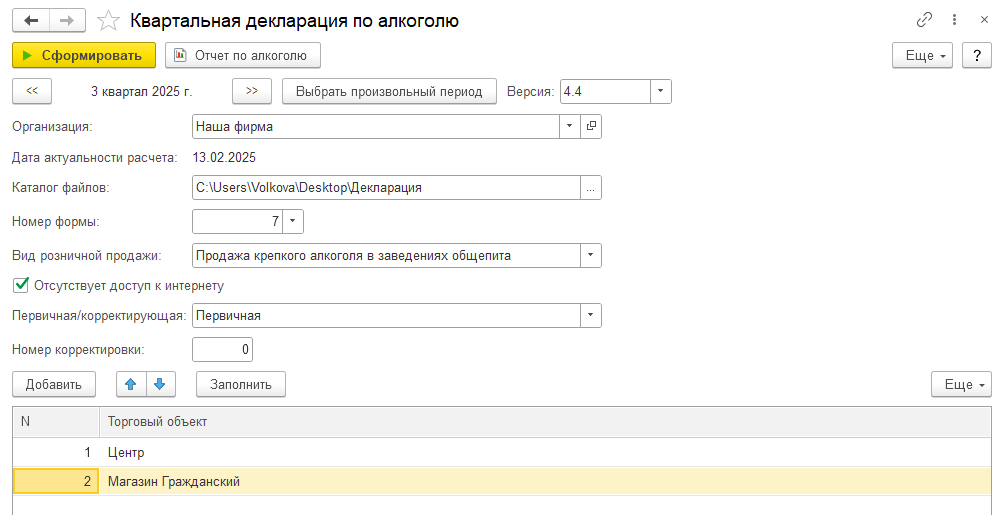Click the Сформировать button
Screen dimensions: 1001x515
click(84, 56)
